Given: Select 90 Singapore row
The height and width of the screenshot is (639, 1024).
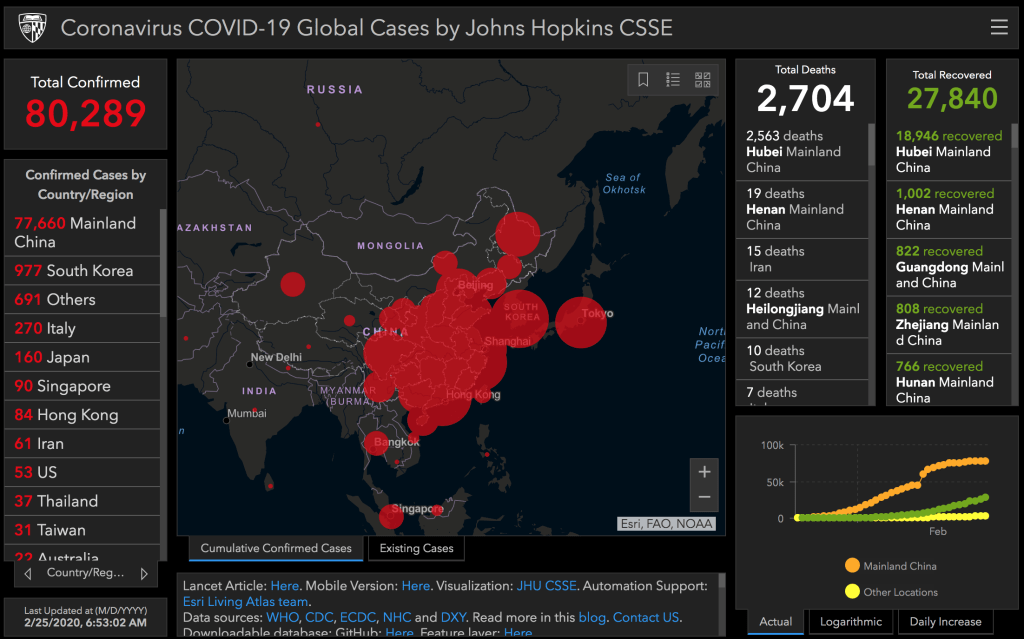Looking at the screenshot, I should [x=82, y=385].
